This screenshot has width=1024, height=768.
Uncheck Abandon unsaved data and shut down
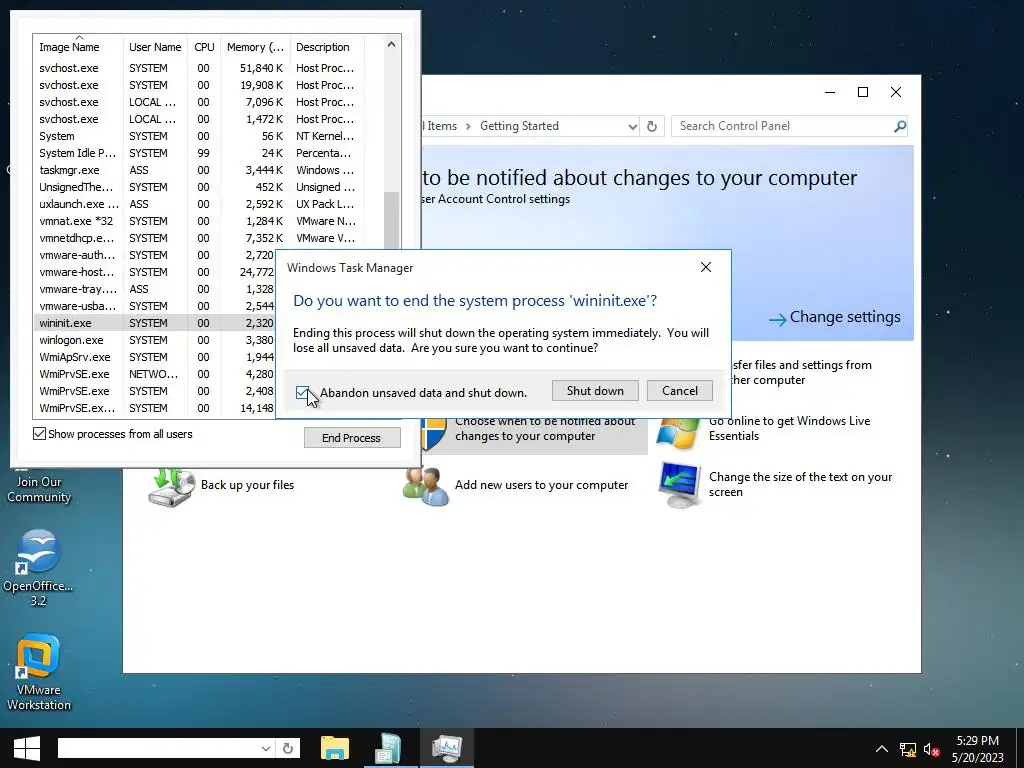point(302,392)
